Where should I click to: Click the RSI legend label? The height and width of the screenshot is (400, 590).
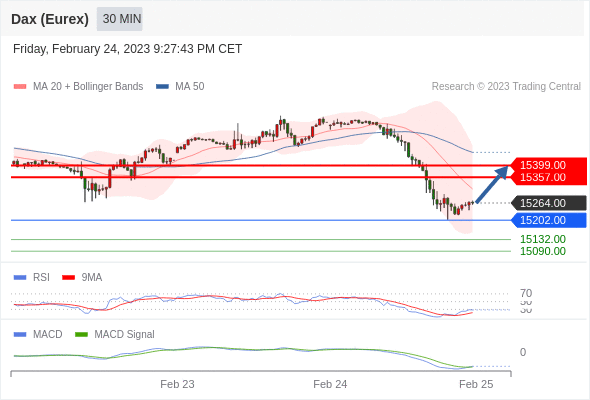coord(41,278)
